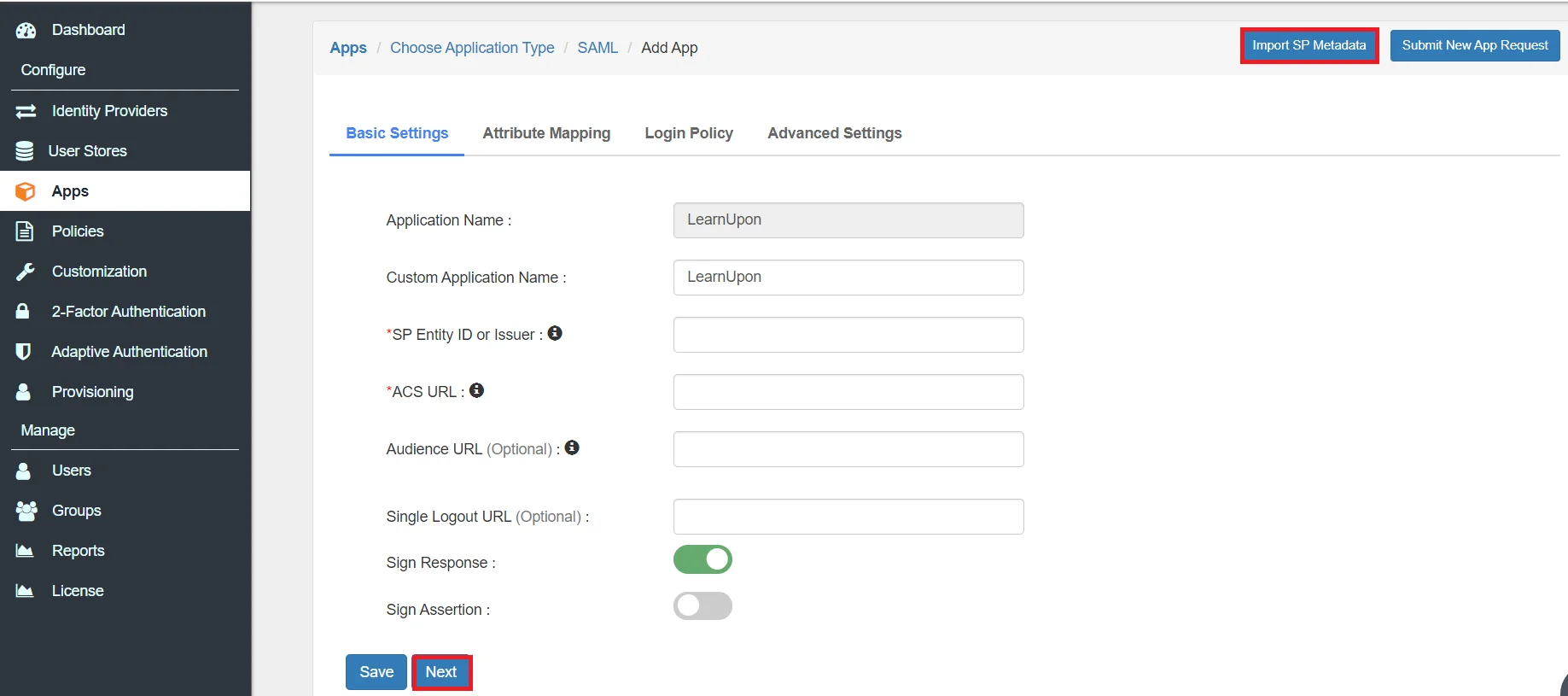Viewport: 1568px width, 696px height.
Task: Click the info icon beside Audience URL
Action: (572, 447)
